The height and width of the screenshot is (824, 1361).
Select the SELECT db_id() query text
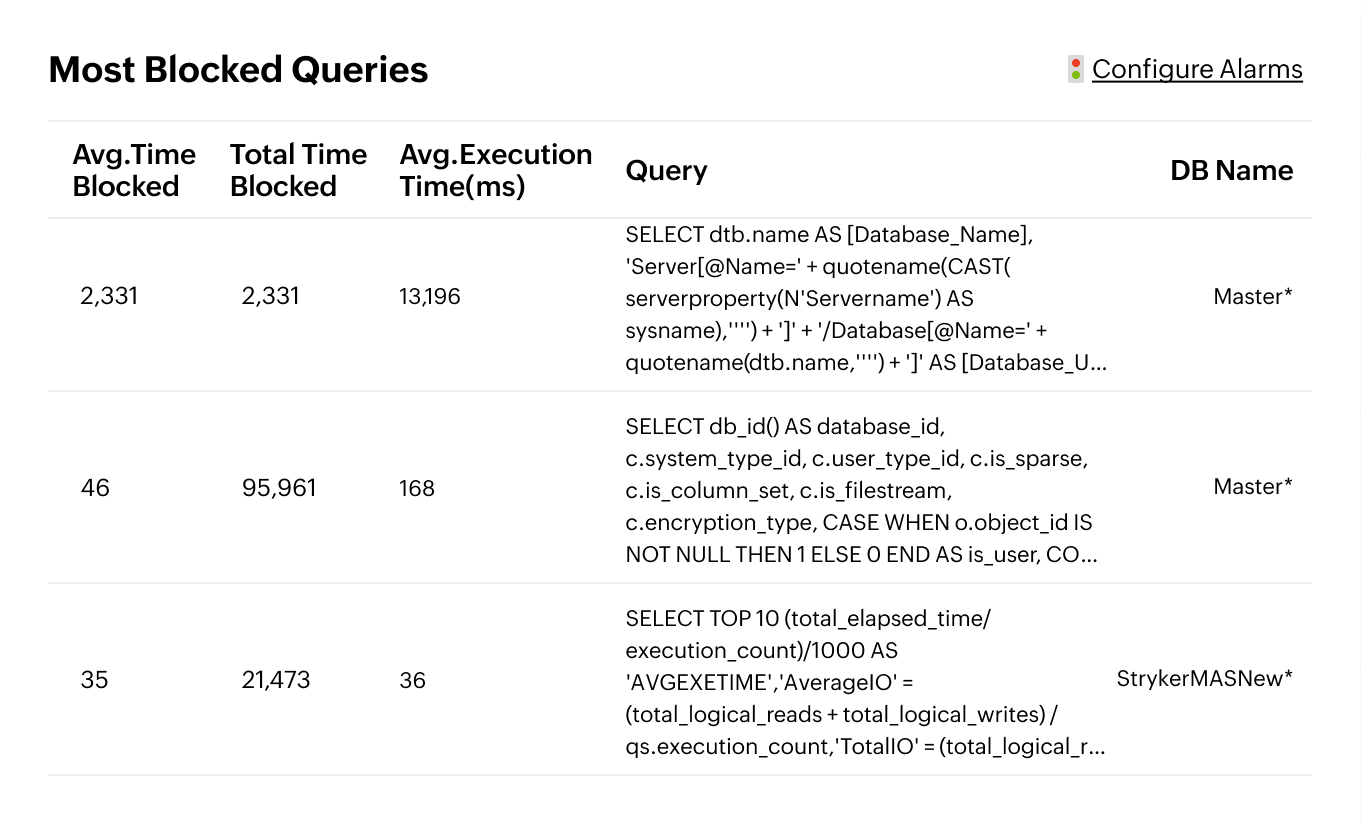click(861, 490)
